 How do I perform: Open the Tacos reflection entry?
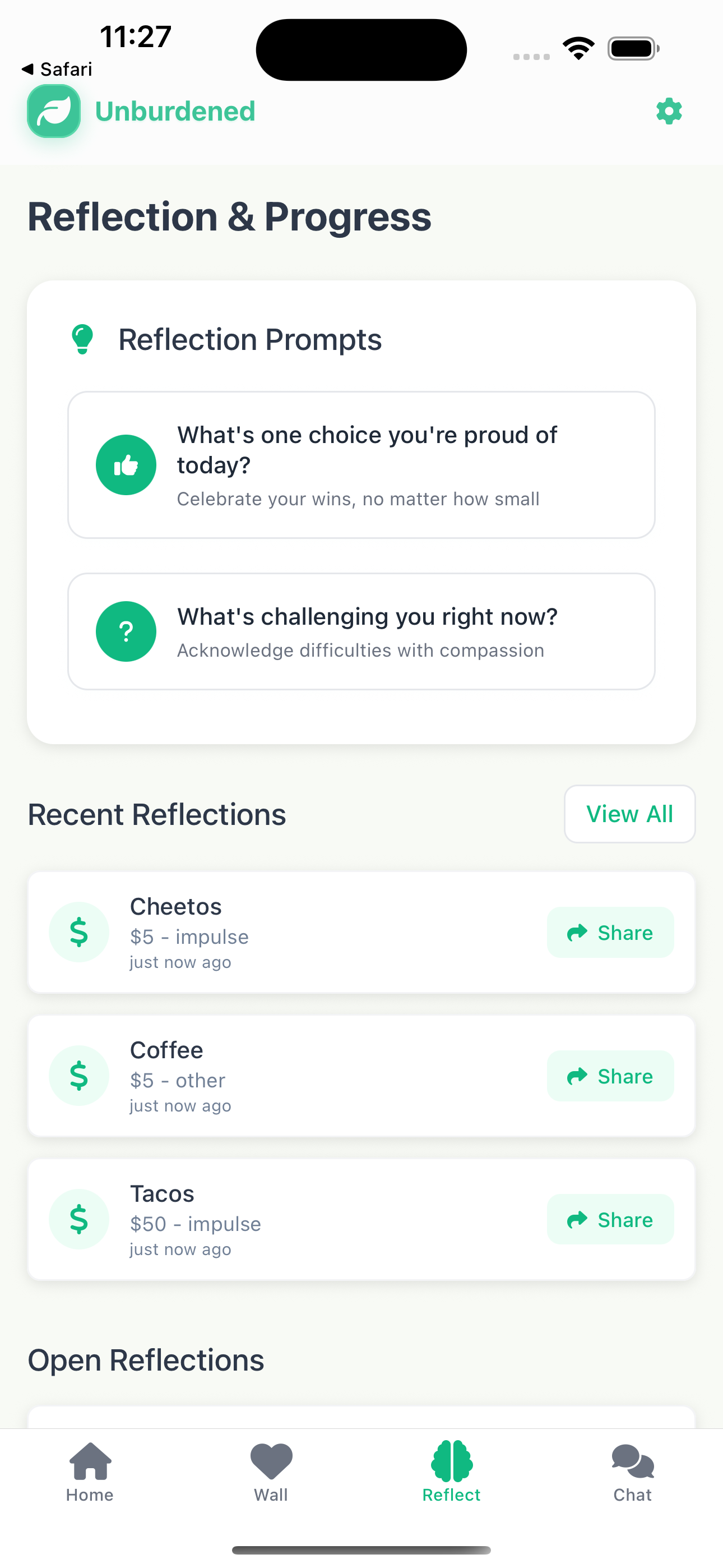(361, 1219)
